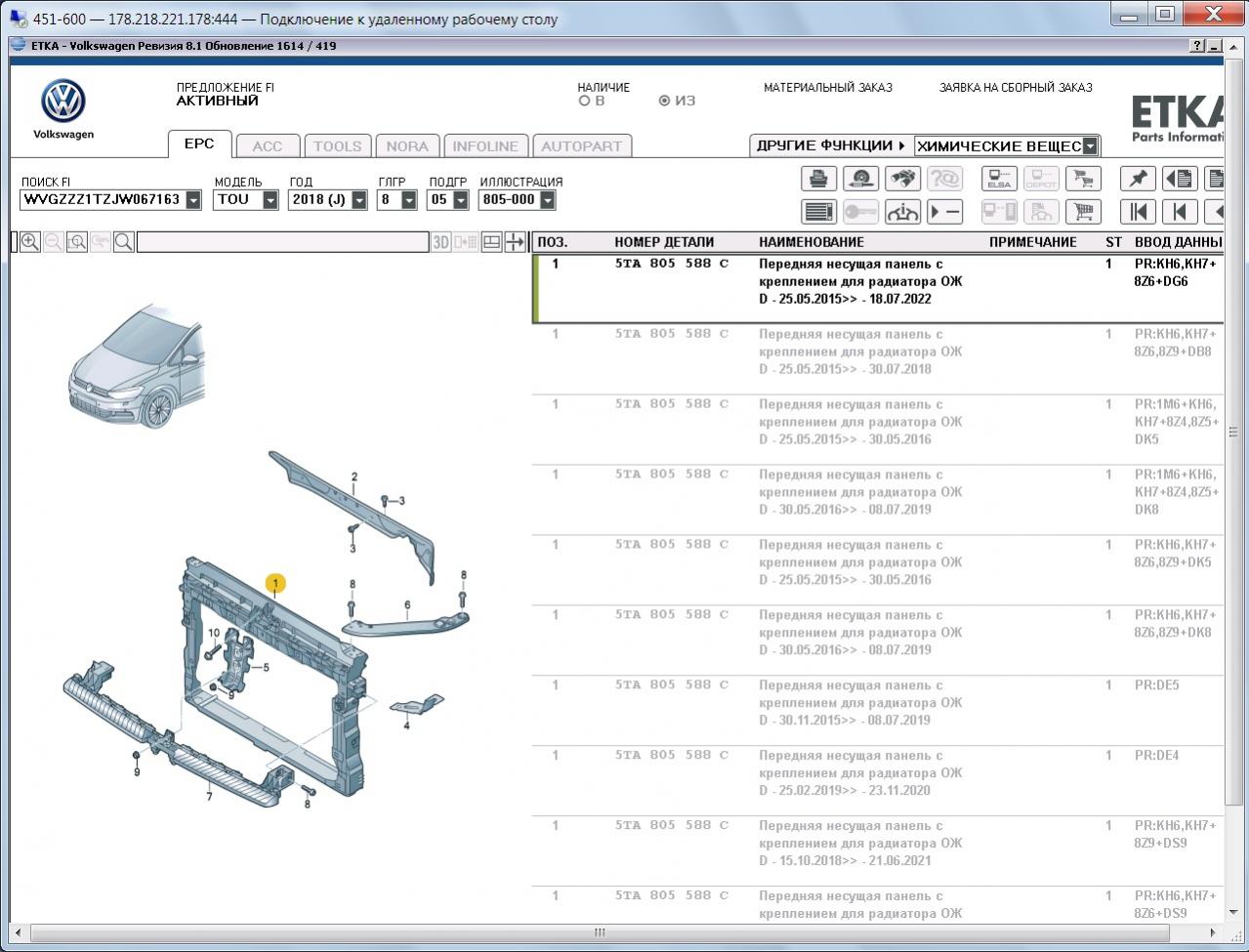The image size is (1249, 952).
Task: Switch to the NORA tab
Action: [x=407, y=146]
